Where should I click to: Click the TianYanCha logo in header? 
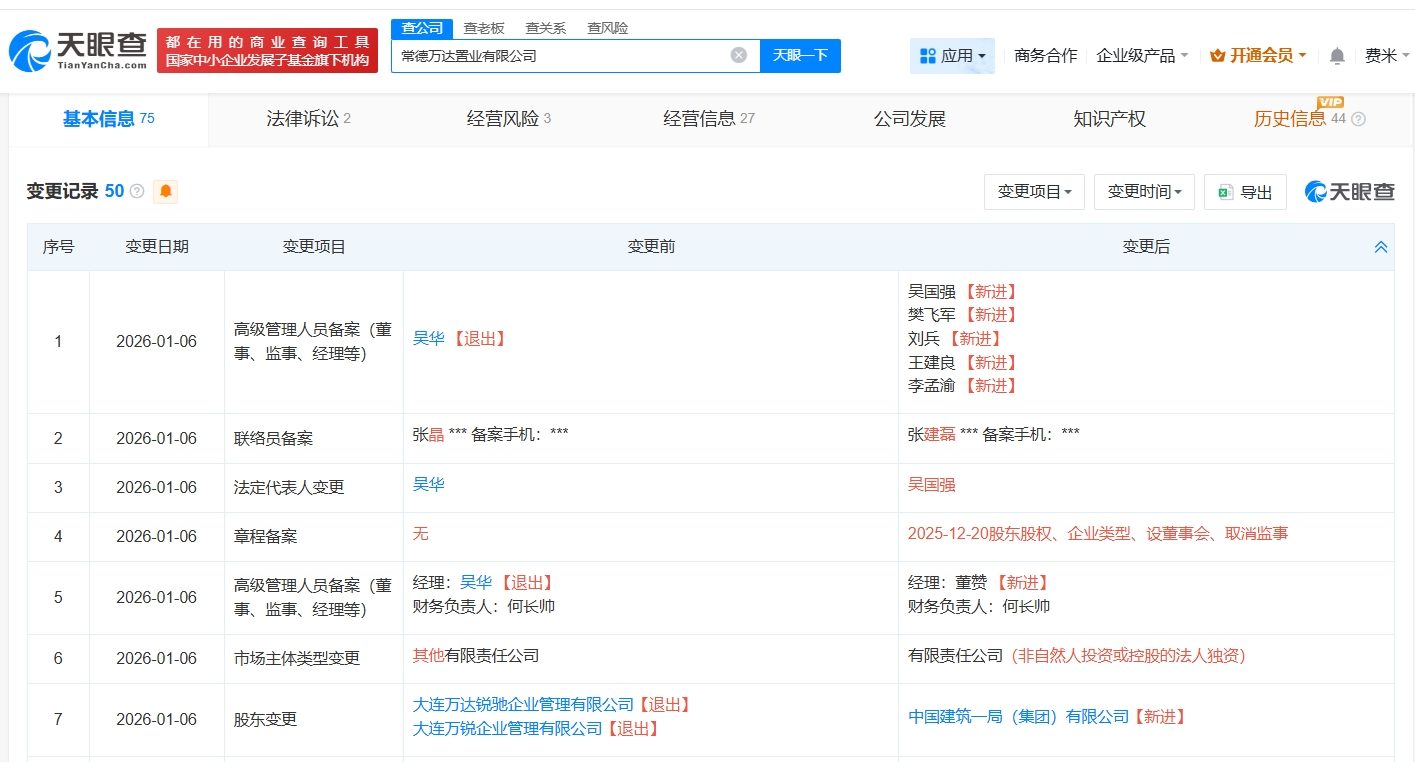point(78,50)
